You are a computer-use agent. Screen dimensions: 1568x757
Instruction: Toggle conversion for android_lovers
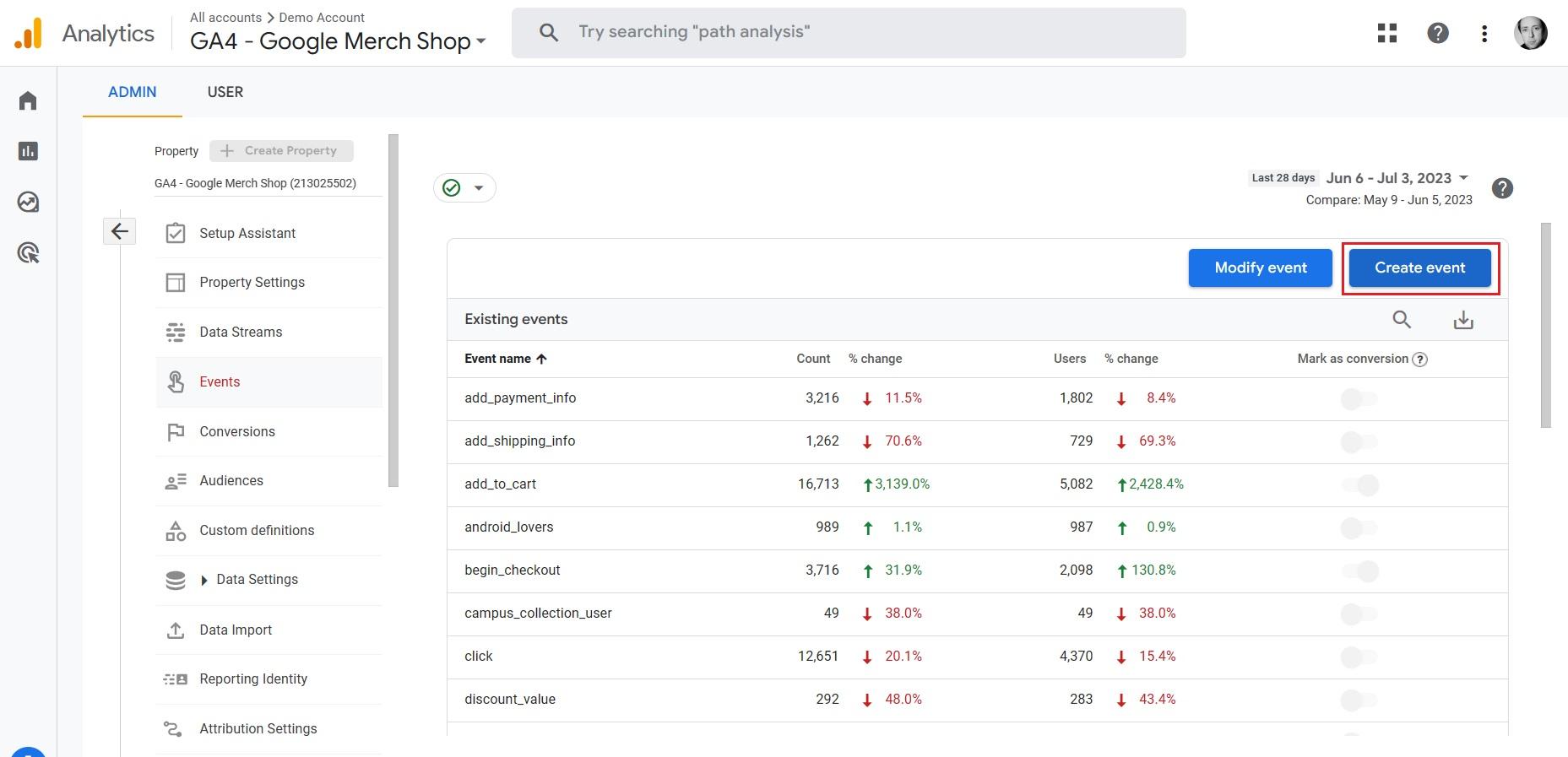click(x=1359, y=527)
